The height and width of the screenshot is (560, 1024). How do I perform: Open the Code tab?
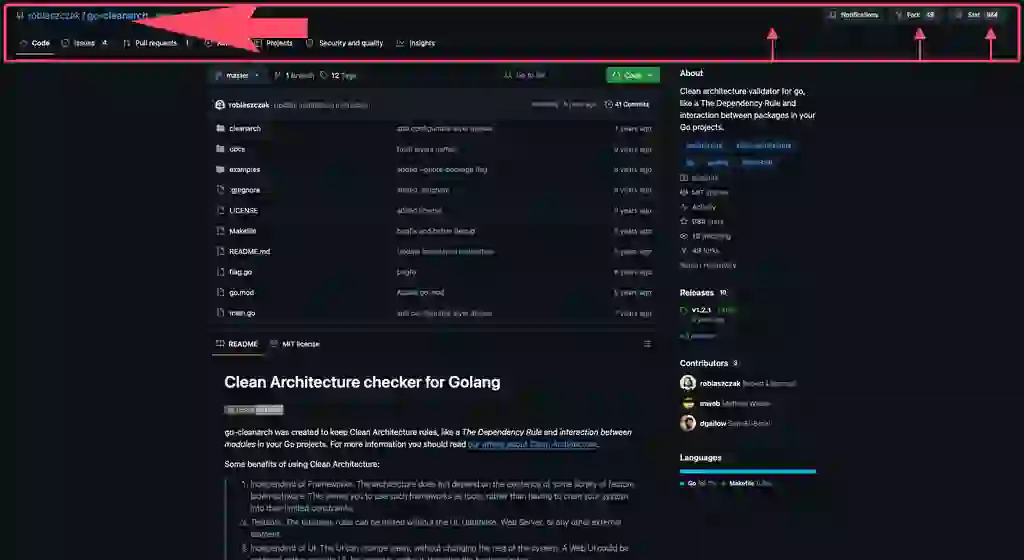pos(35,43)
